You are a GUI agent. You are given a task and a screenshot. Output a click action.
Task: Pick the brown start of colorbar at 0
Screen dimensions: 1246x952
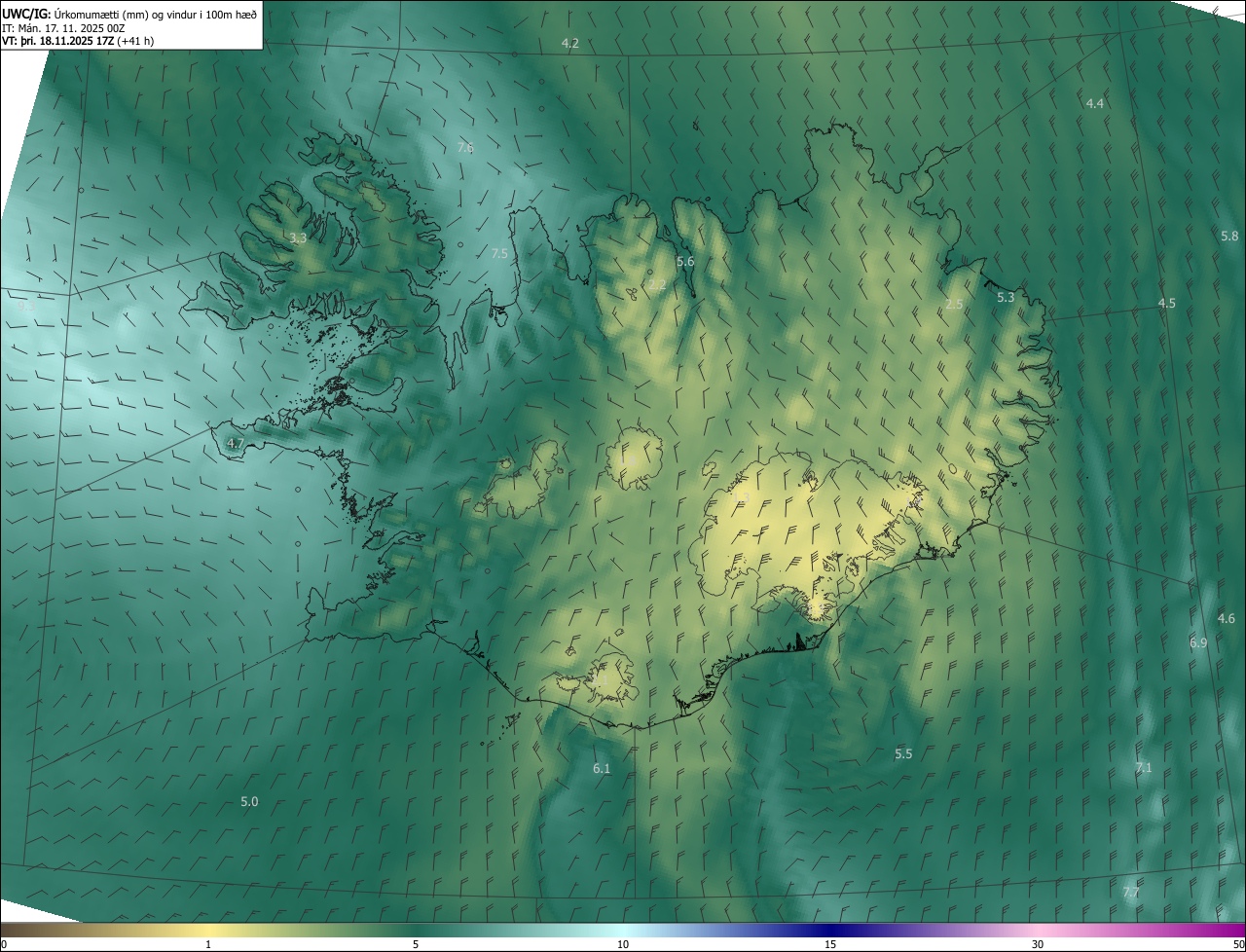[4, 945]
